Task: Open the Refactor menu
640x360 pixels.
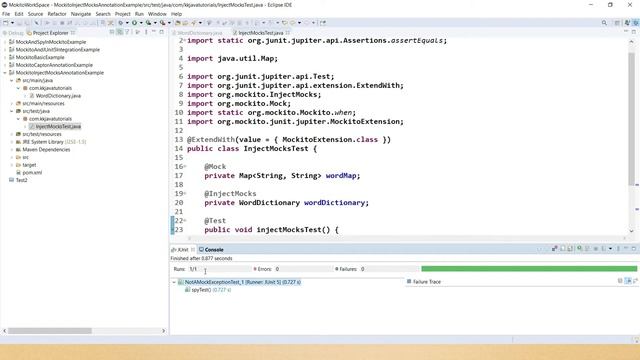Action: pos(57,14)
